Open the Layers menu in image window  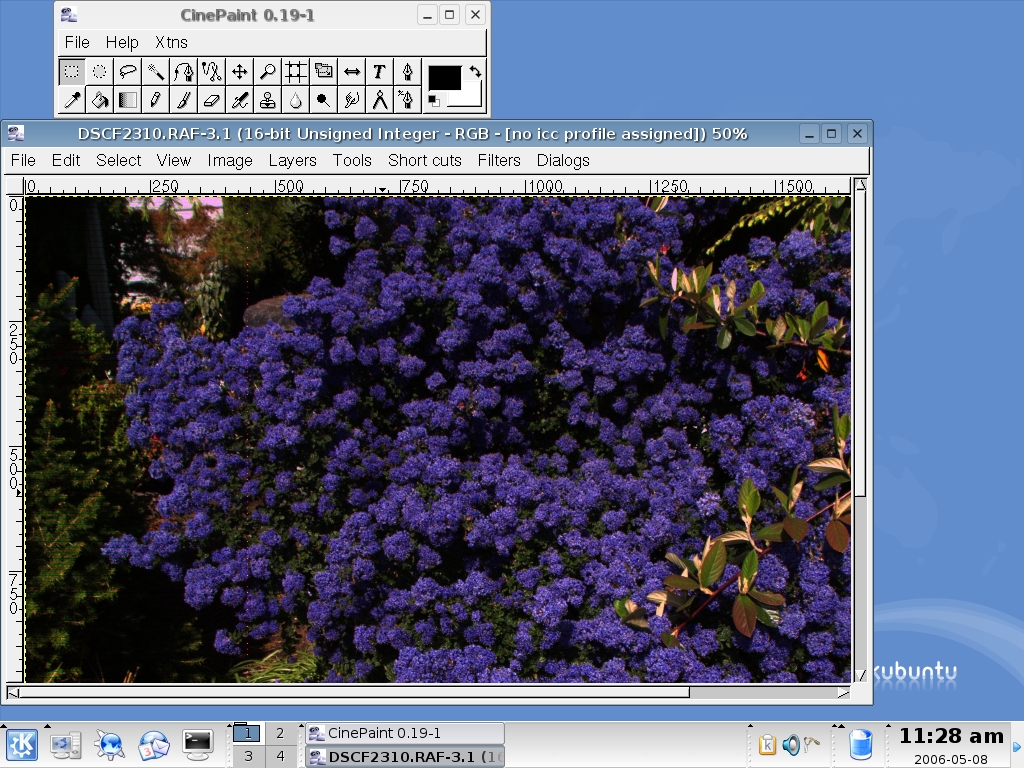[x=292, y=160]
